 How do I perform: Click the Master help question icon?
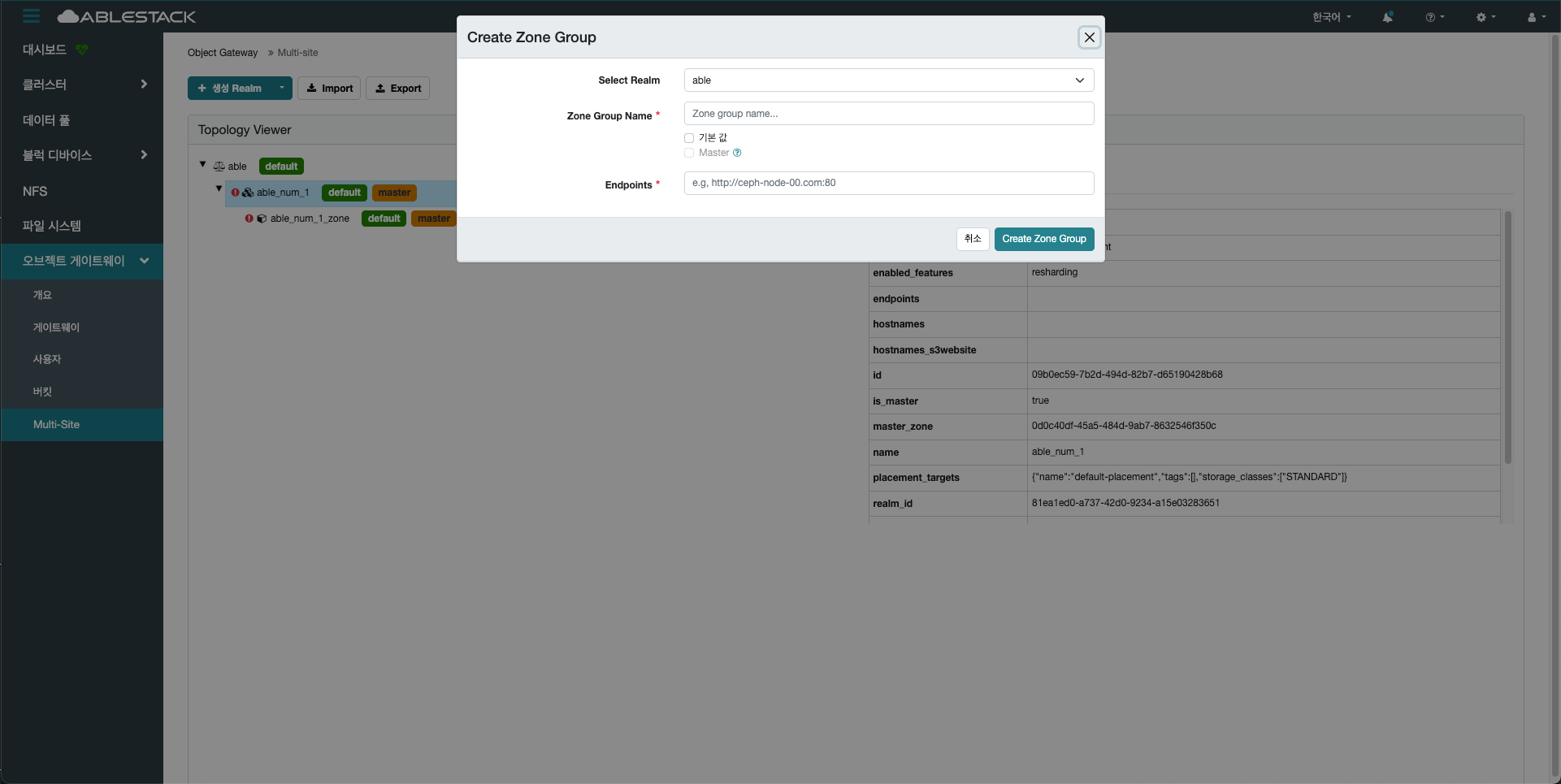click(x=737, y=153)
